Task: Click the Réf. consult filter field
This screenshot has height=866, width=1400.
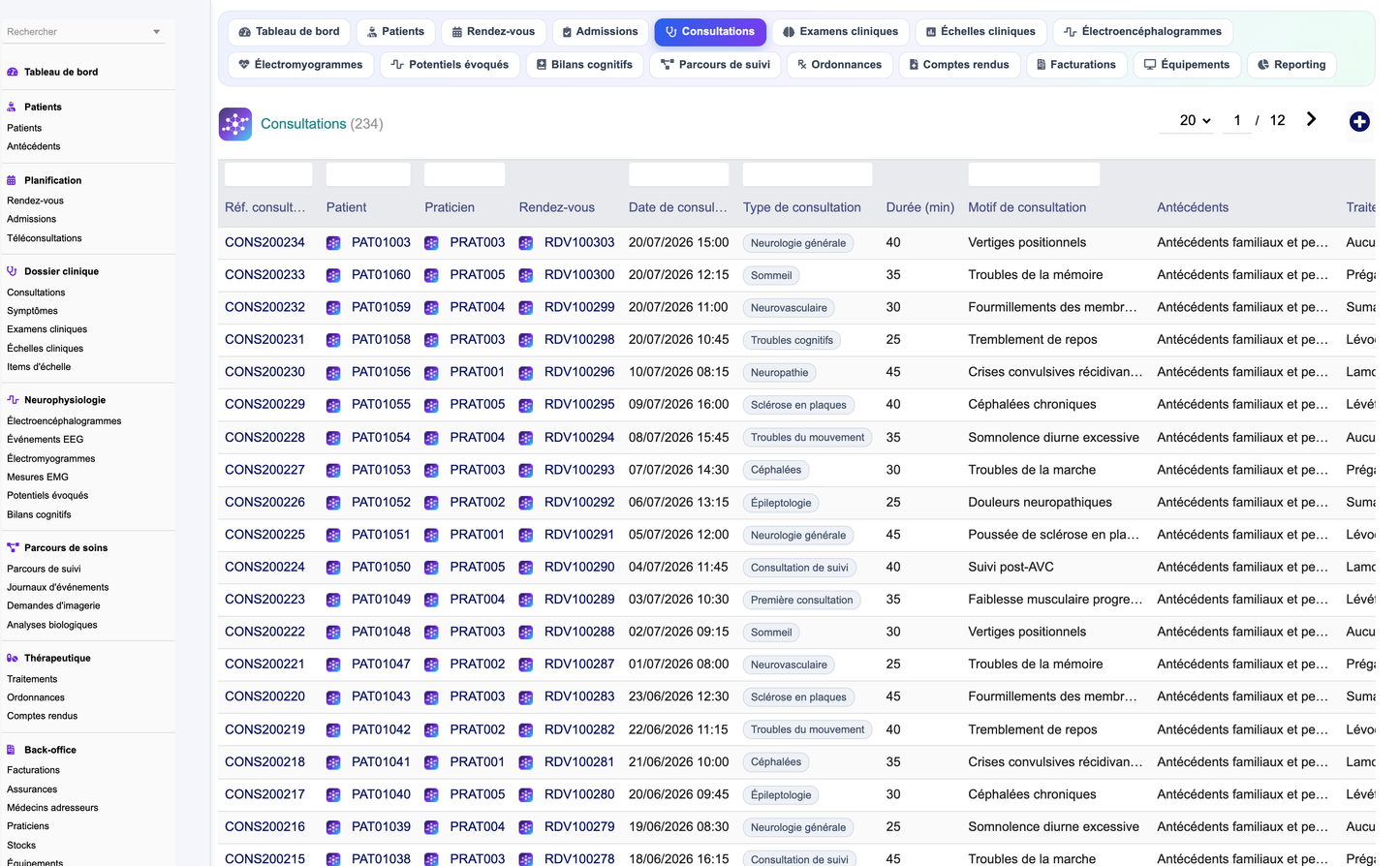Action: coord(268,174)
